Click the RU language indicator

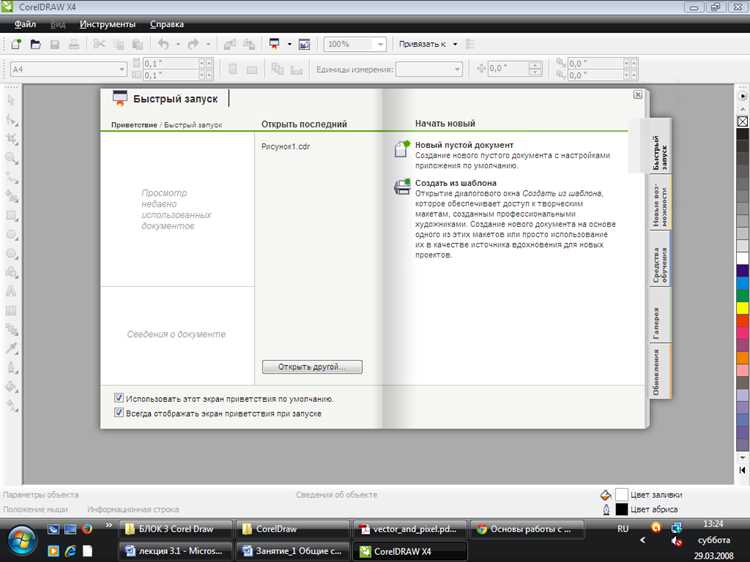pyautogui.click(x=622, y=529)
